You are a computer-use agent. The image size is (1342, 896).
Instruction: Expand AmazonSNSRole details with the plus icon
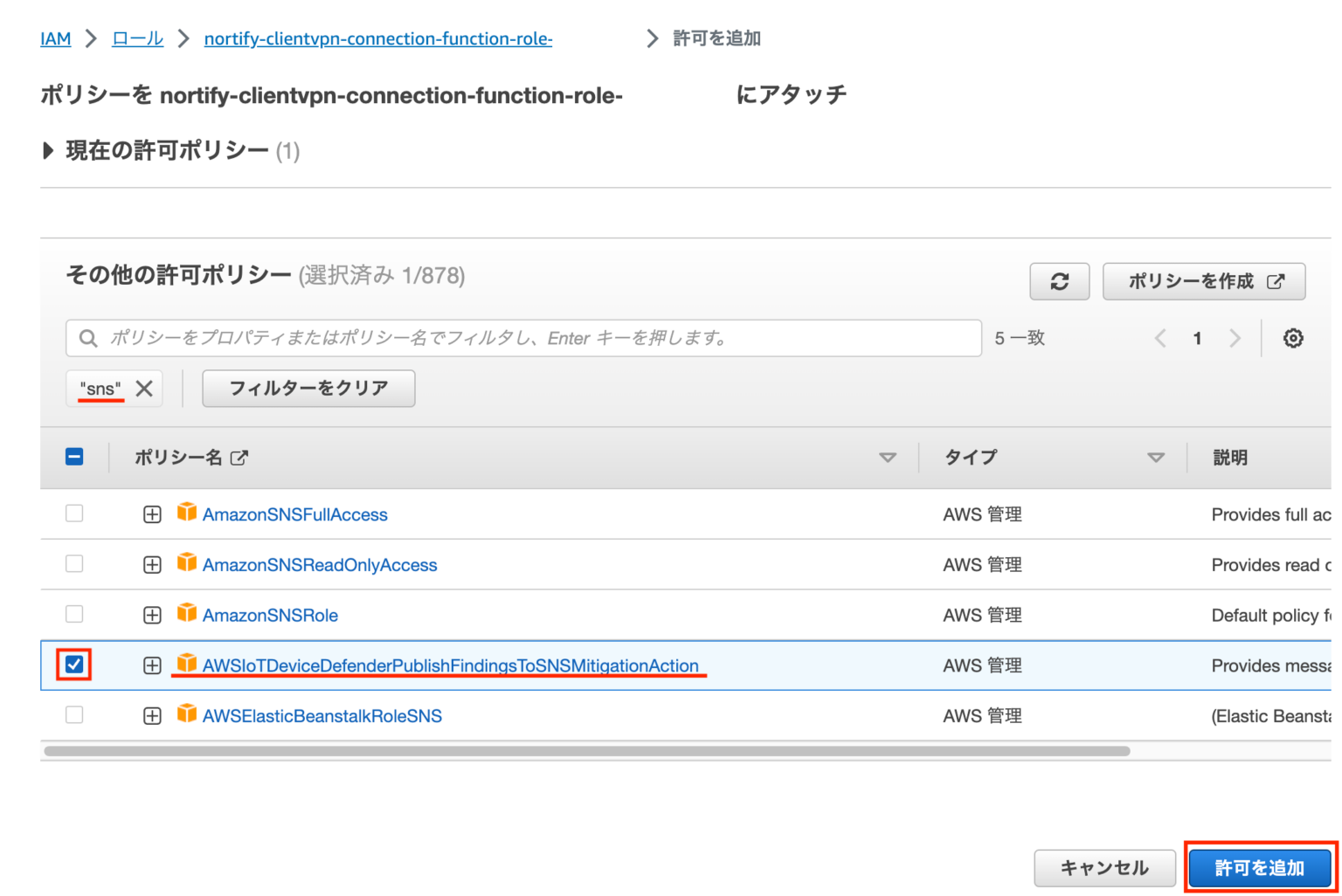coord(152,614)
